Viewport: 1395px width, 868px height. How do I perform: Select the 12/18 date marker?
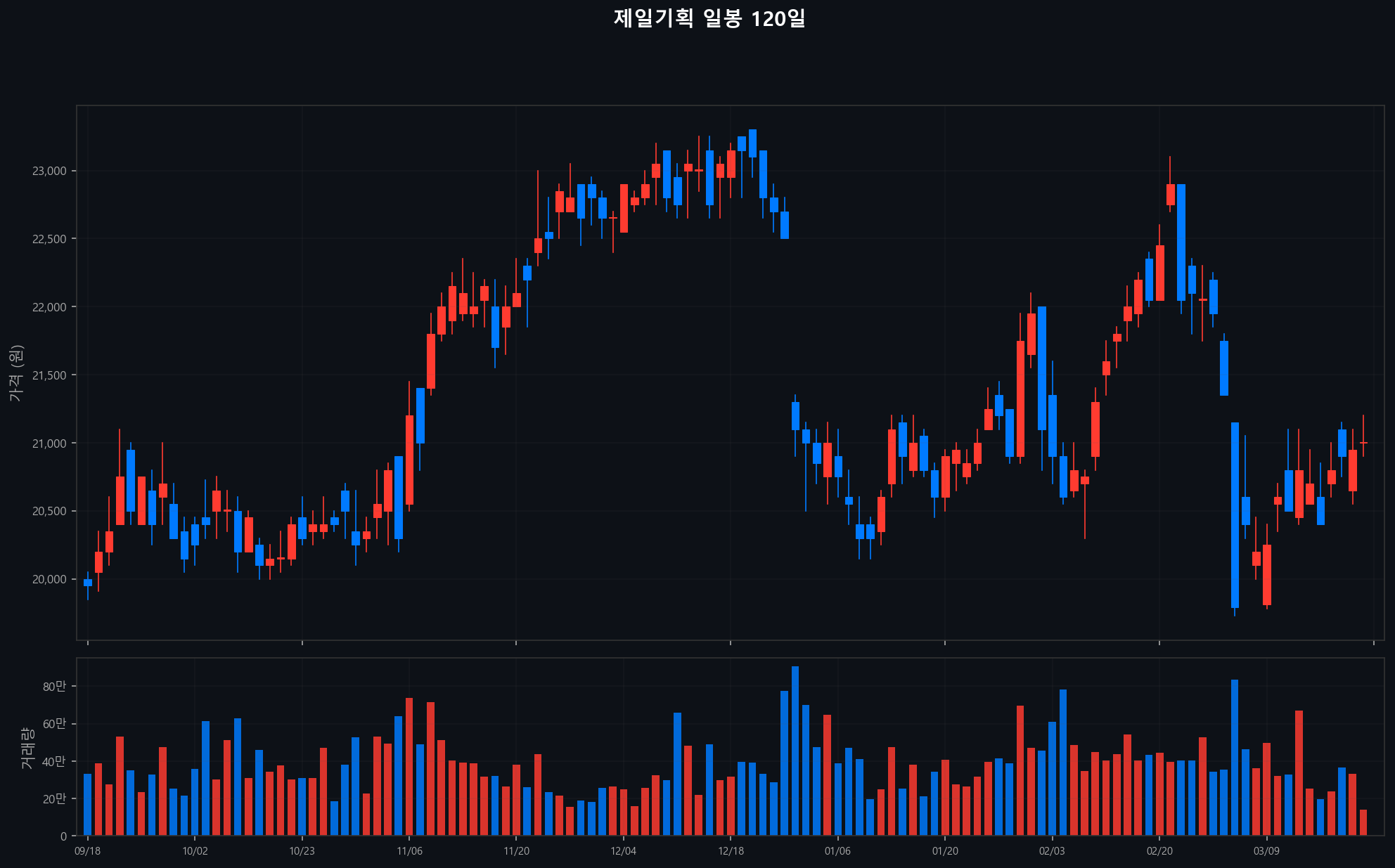click(x=731, y=851)
